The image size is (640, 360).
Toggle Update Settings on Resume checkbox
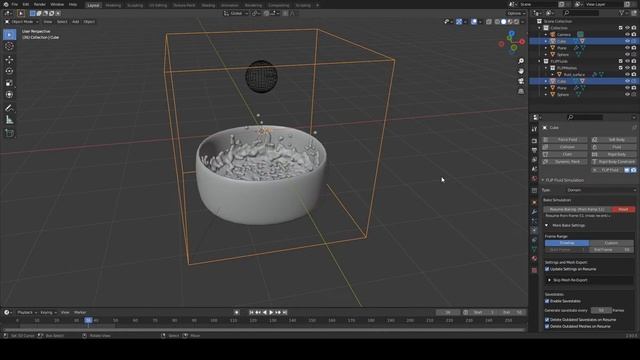pos(547,269)
